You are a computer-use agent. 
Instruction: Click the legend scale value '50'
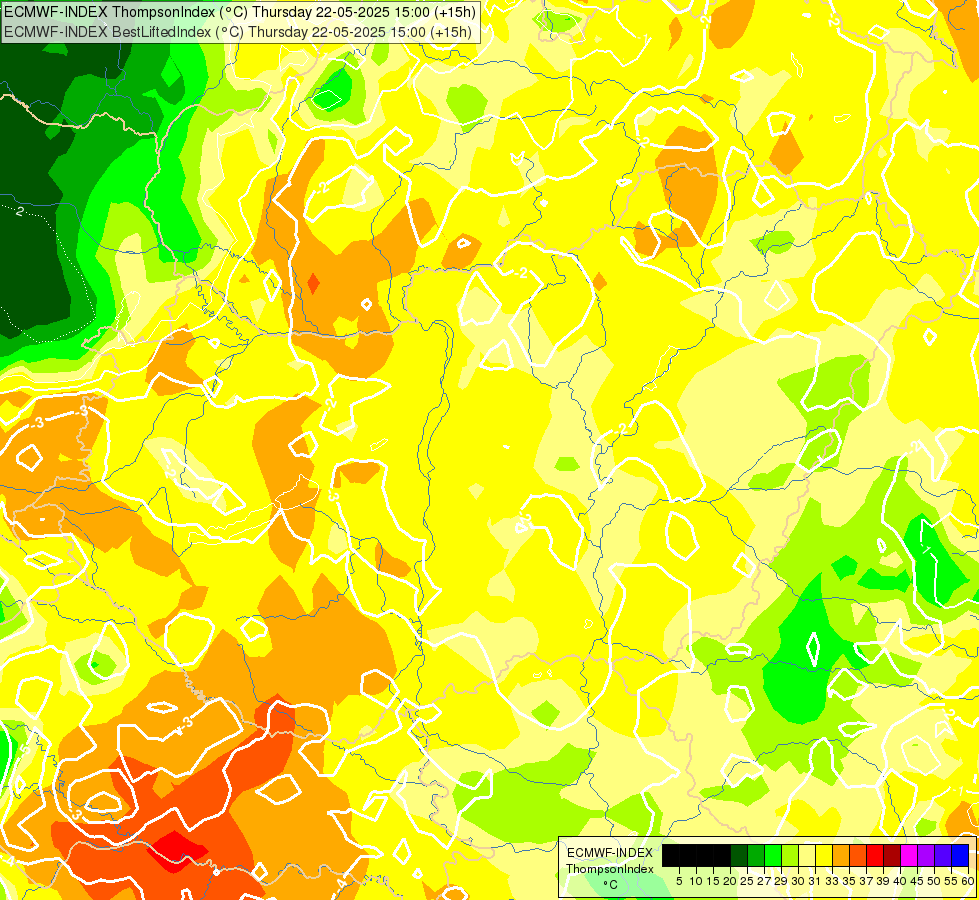(x=935, y=881)
